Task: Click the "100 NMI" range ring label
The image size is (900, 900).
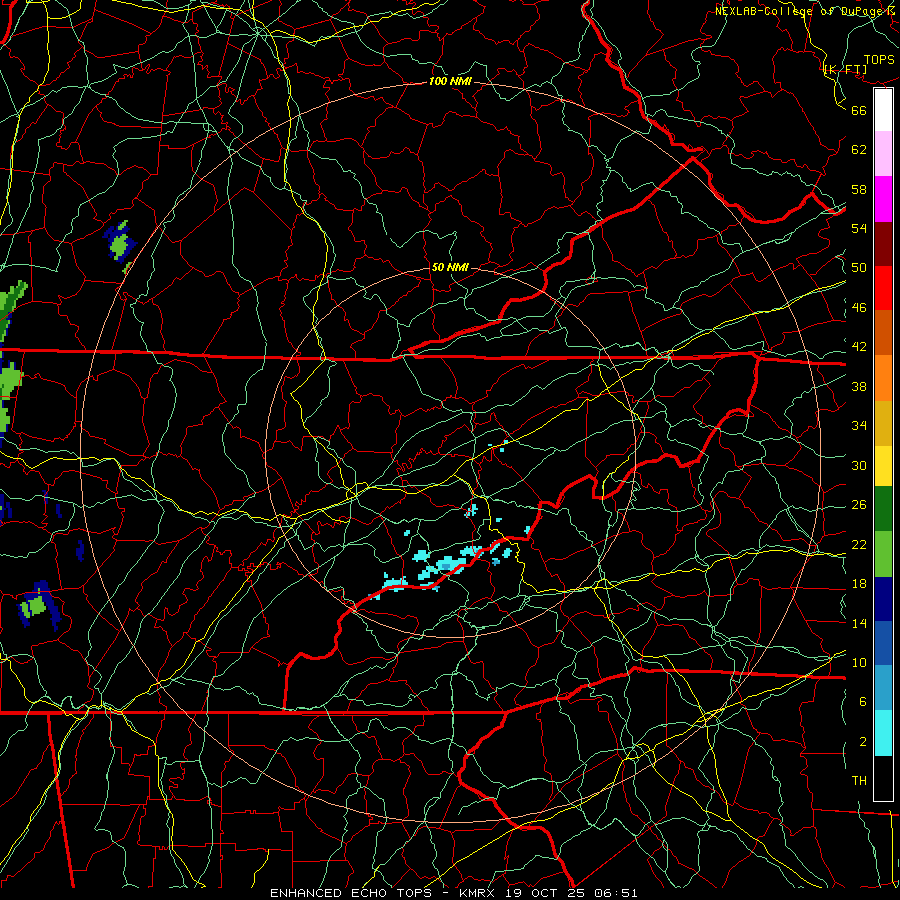Action: coord(451,81)
